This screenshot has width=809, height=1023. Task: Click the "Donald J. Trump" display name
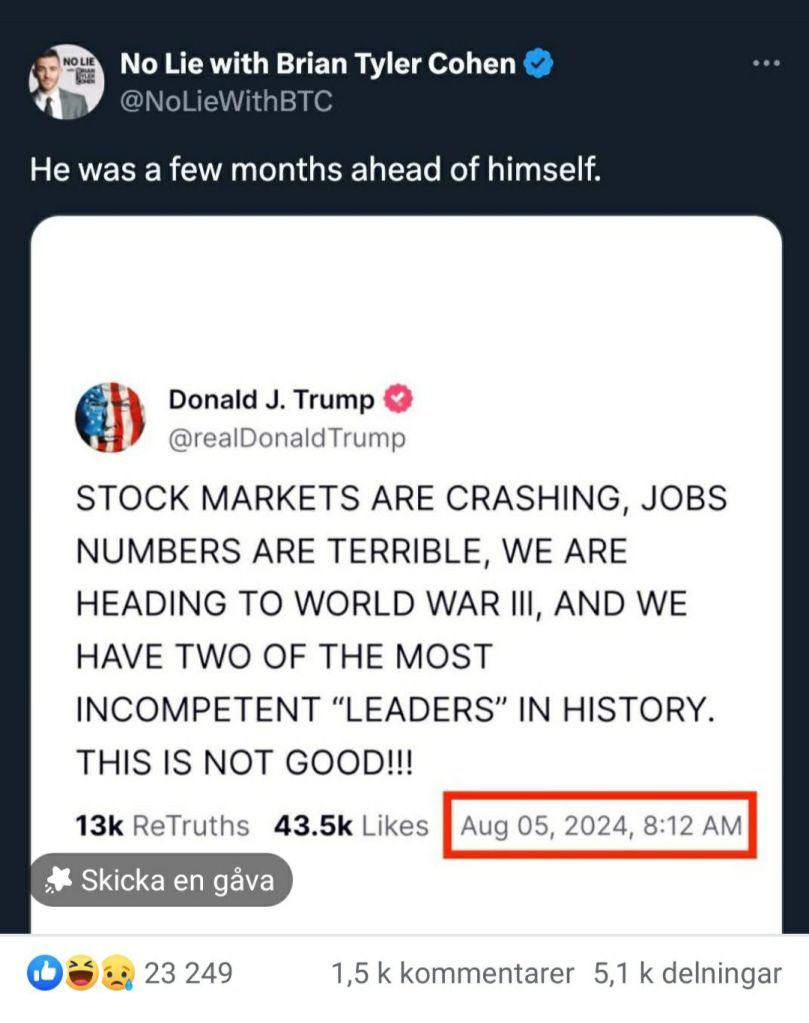[x=271, y=400]
